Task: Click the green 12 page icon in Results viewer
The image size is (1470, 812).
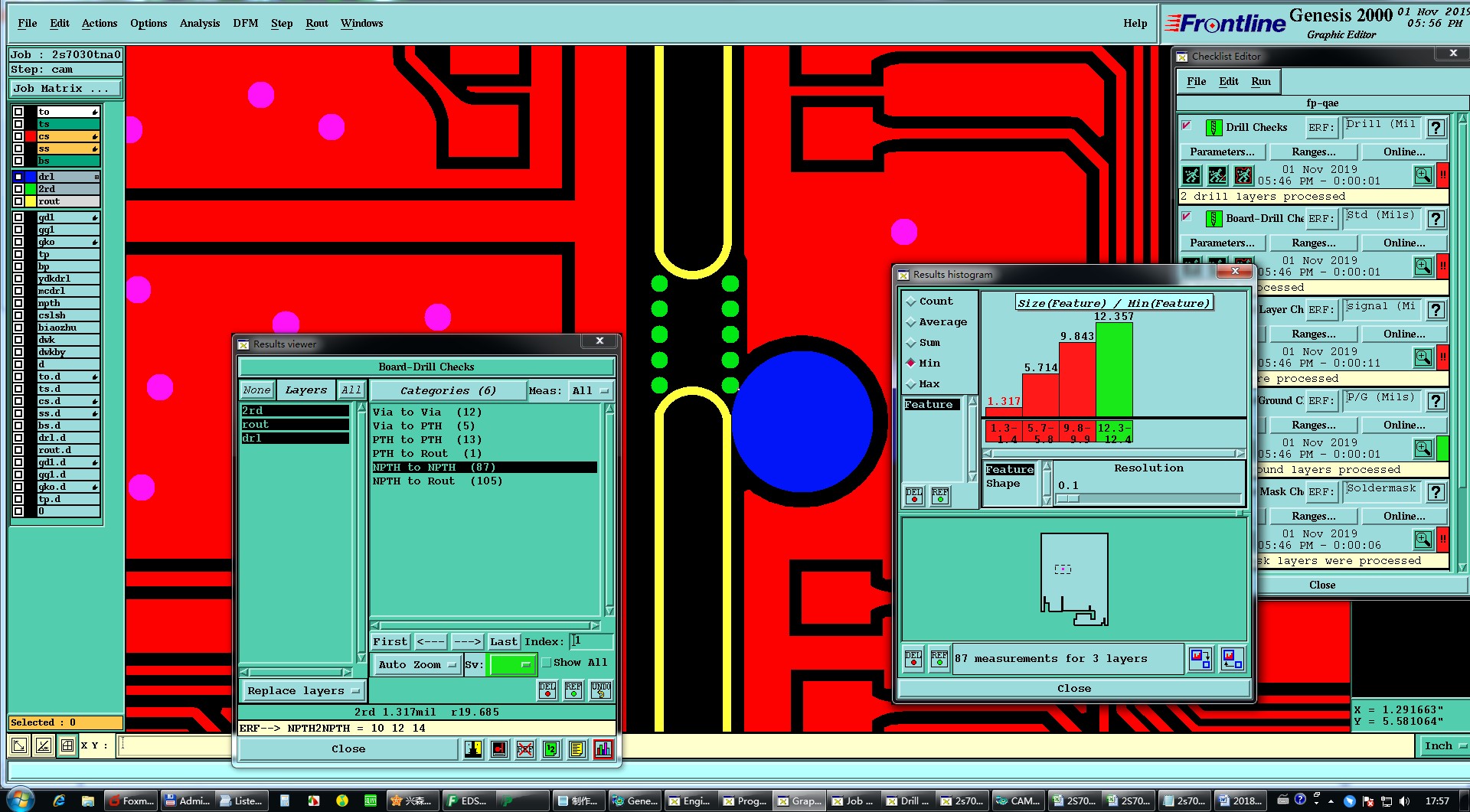Action: click(551, 749)
